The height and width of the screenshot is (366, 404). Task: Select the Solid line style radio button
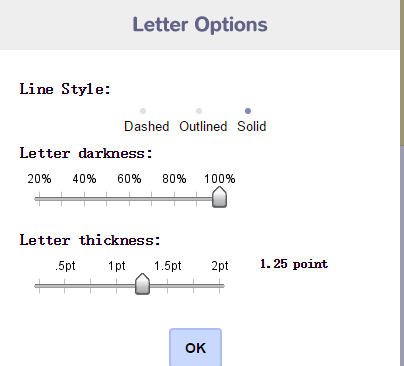pos(248,111)
